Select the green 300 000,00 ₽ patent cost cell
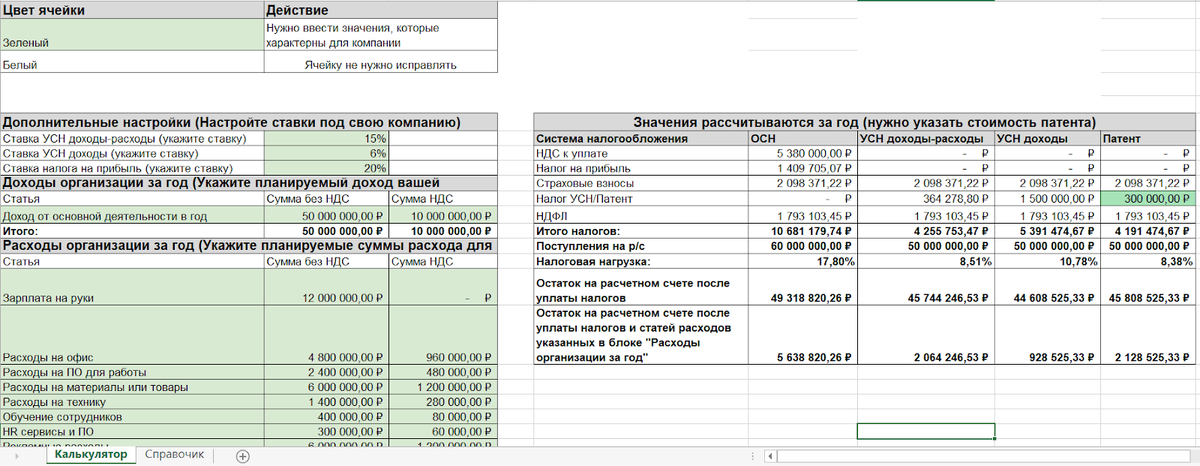Screen dimensions: 1200x466 pos(1148,199)
